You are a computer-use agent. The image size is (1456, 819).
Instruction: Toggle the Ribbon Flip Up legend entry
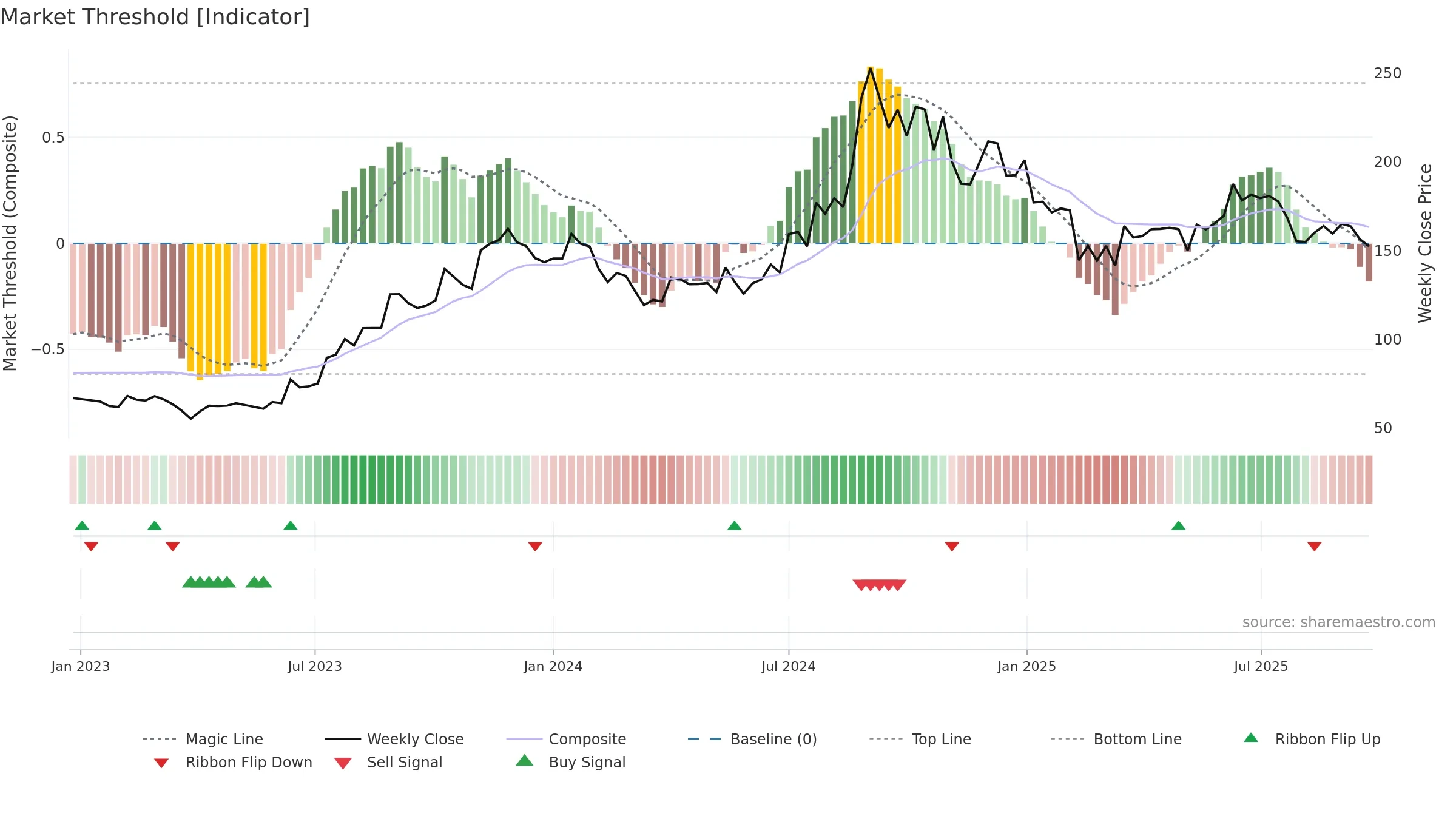(x=1312, y=739)
